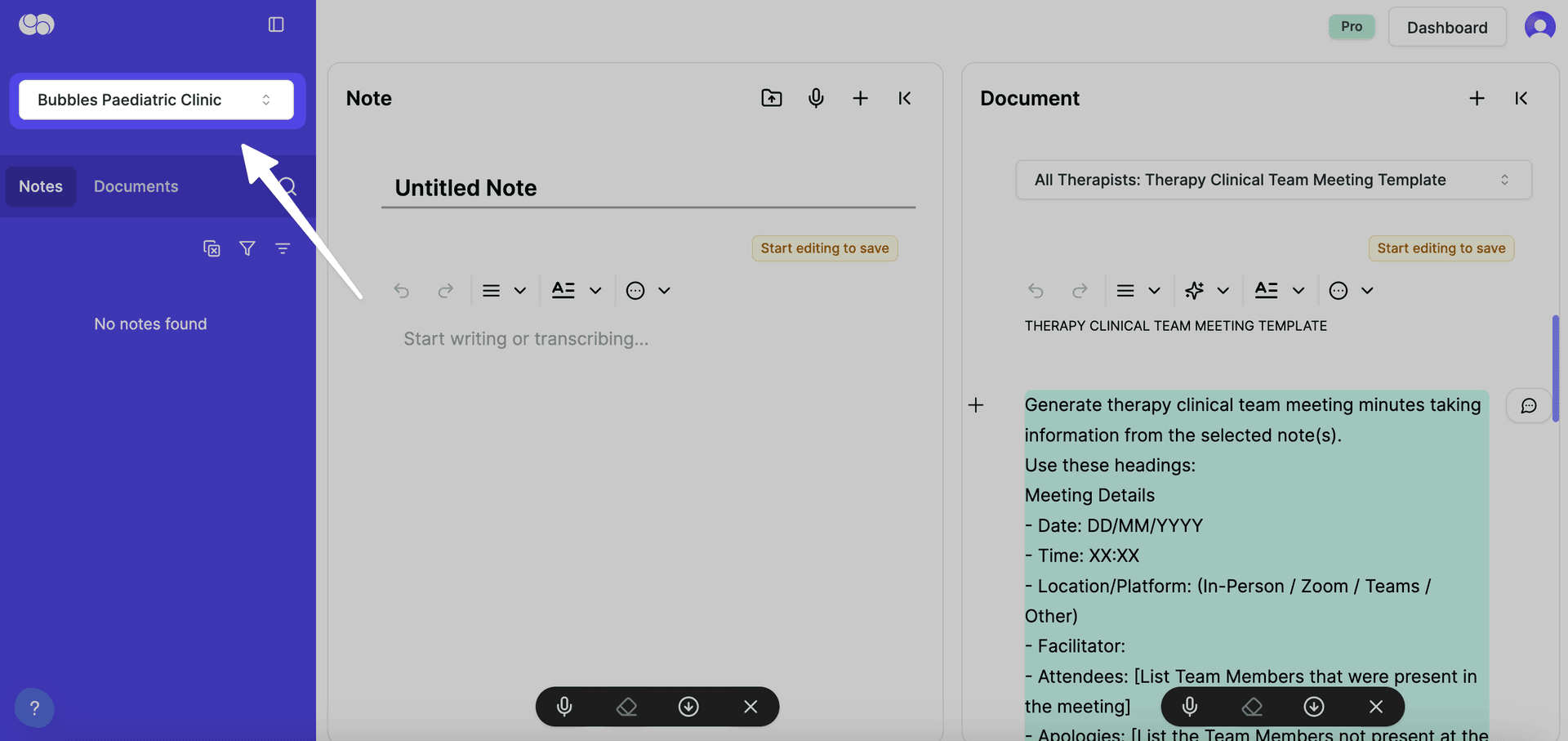This screenshot has width=1568, height=741.
Task: Change the selected meeting template
Action: (x=1272, y=180)
